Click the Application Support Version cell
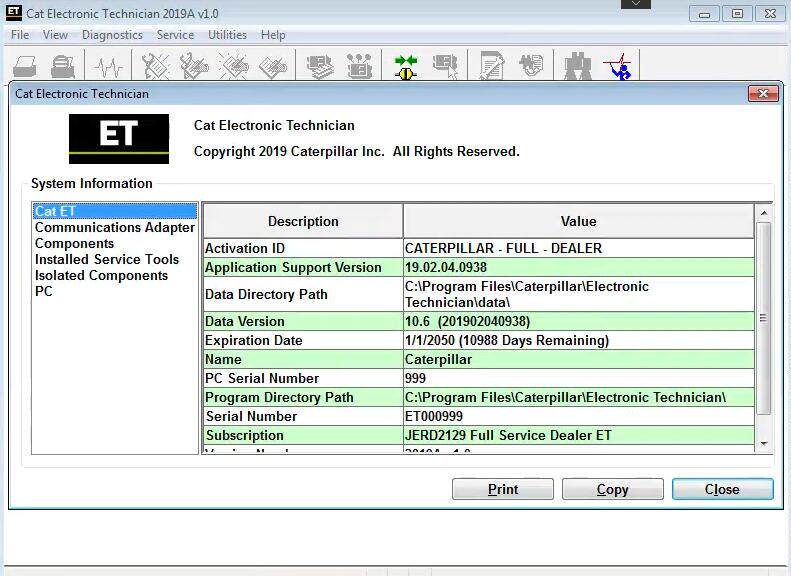The width and height of the screenshot is (791, 576). [303, 267]
